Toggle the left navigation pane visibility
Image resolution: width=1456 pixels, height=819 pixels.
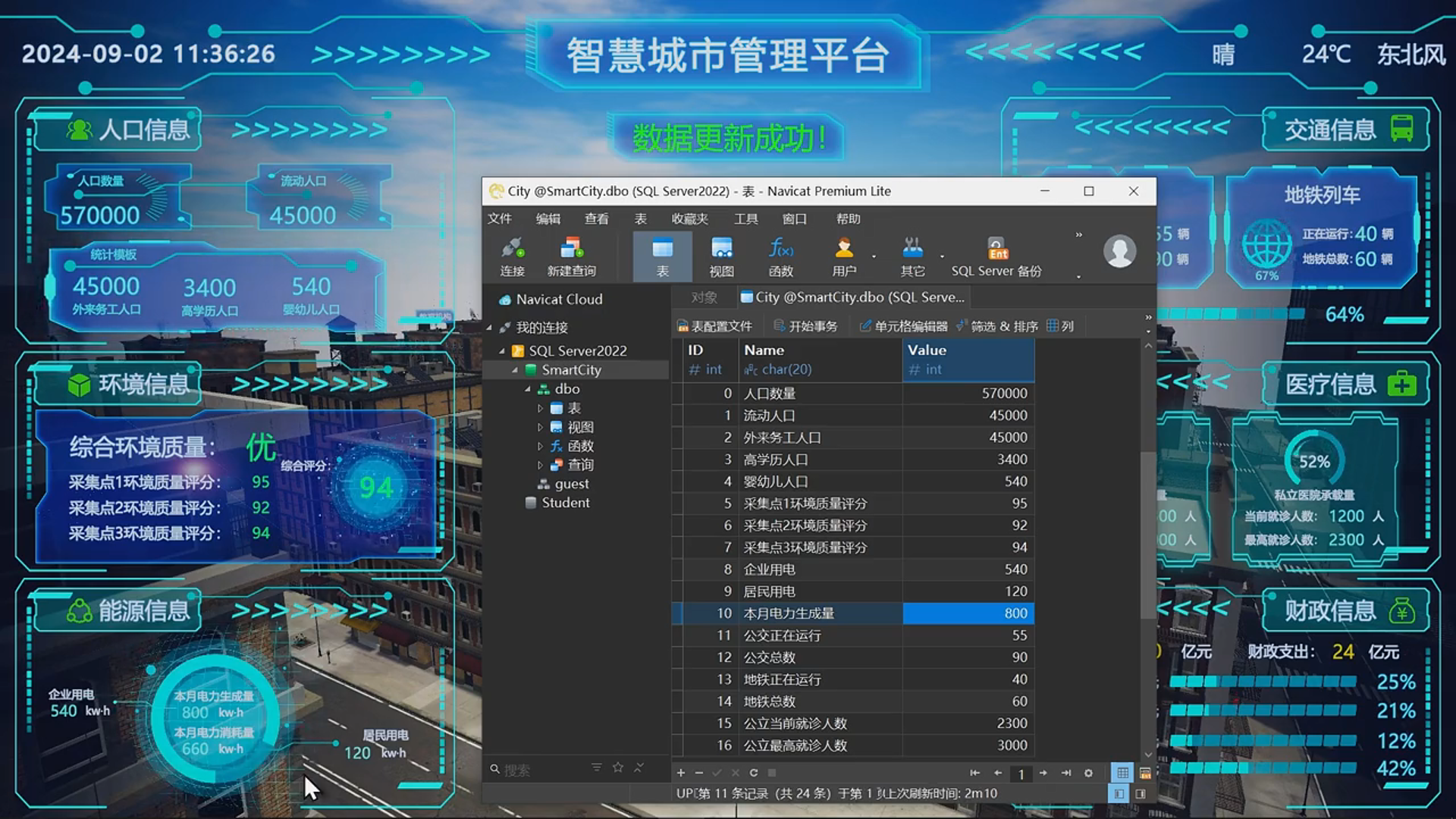(x=1118, y=793)
